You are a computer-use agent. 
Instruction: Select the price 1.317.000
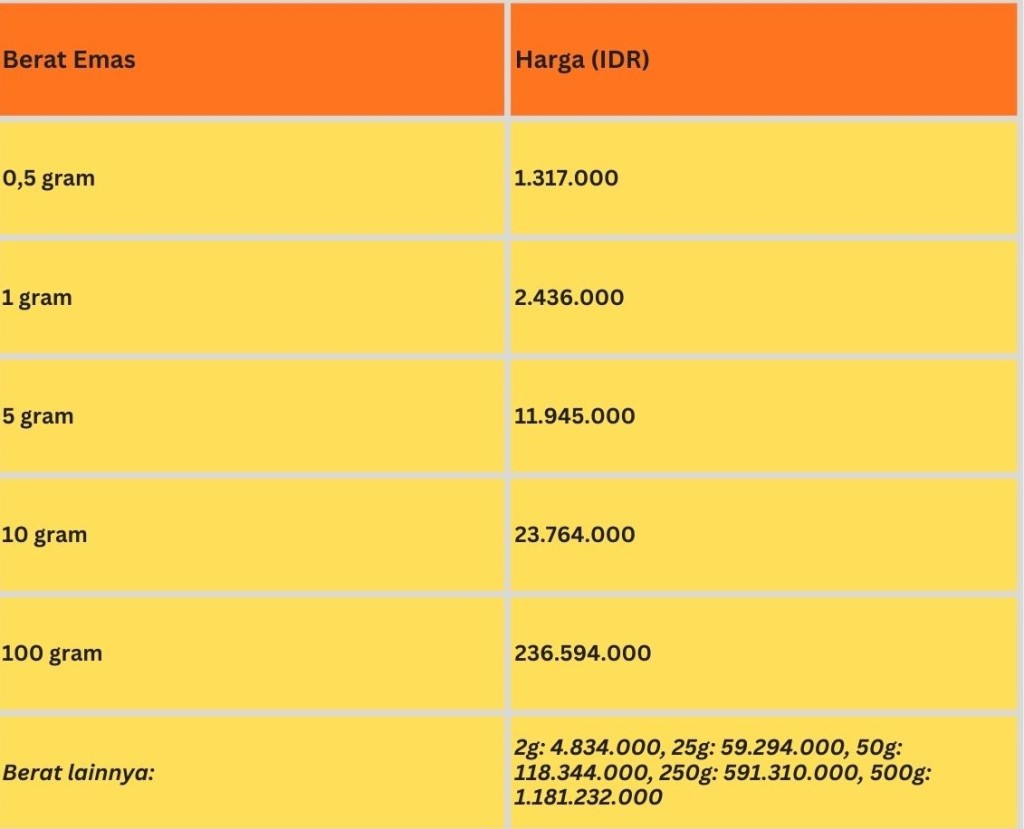(x=566, y=179)
